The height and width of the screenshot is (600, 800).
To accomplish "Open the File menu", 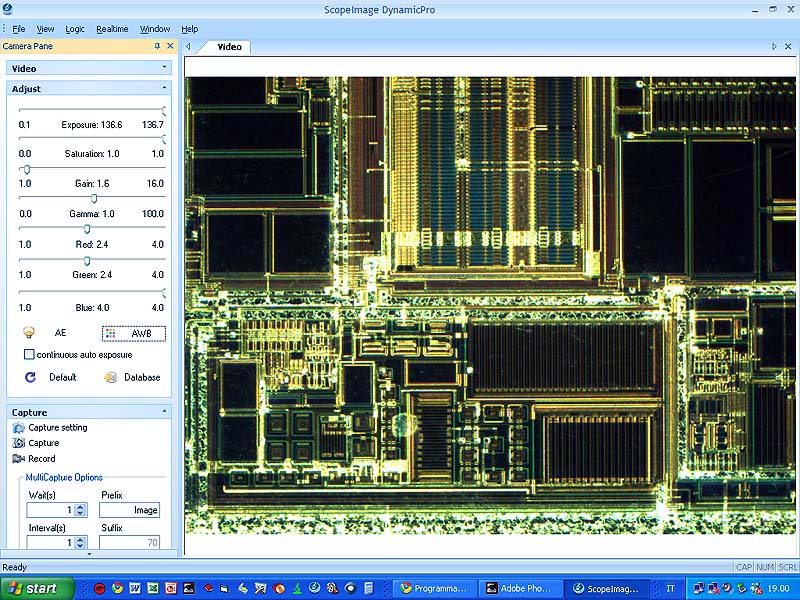I will [18, 29].
